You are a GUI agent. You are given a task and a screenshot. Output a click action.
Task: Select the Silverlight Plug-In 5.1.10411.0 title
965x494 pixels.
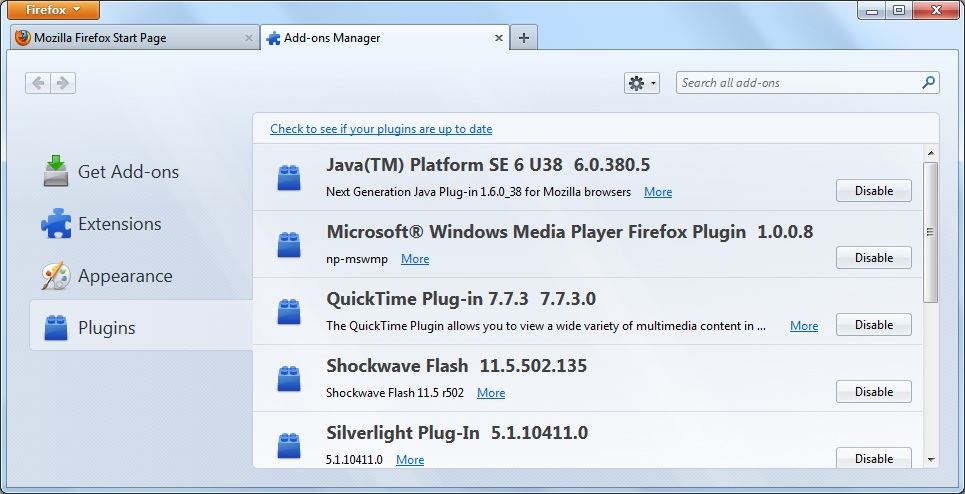point(457,433)
